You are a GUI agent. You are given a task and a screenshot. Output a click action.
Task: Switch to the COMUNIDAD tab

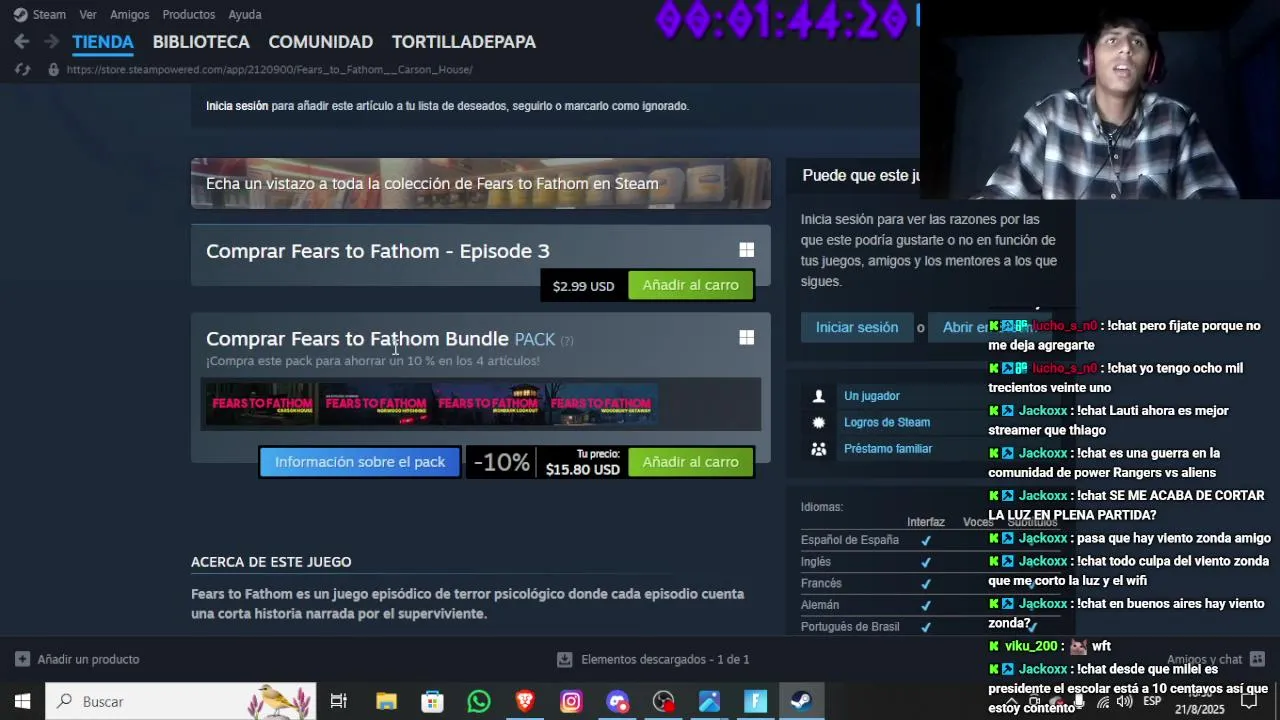pos(320,42)
